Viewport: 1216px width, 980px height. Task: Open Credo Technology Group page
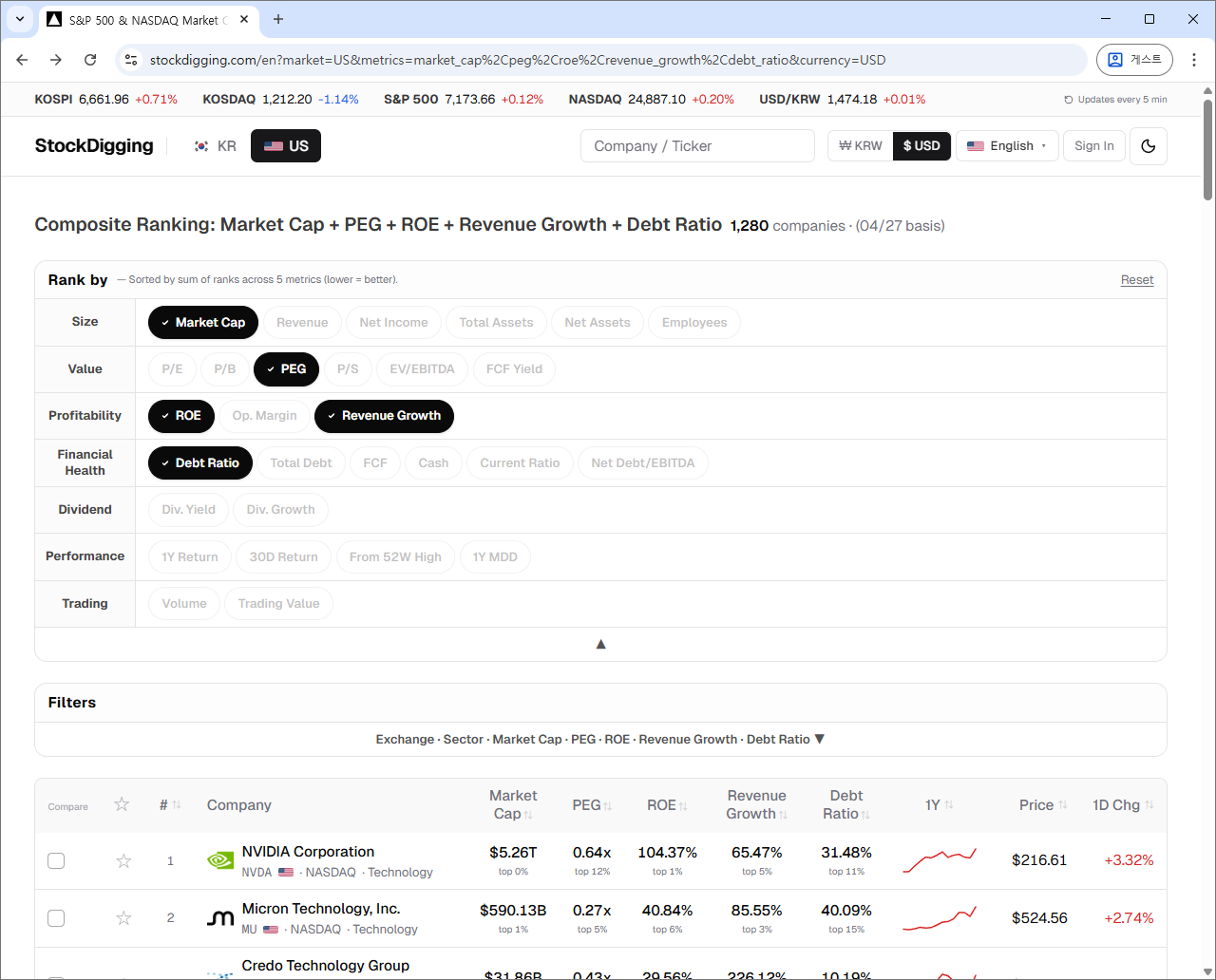[326, 966]
